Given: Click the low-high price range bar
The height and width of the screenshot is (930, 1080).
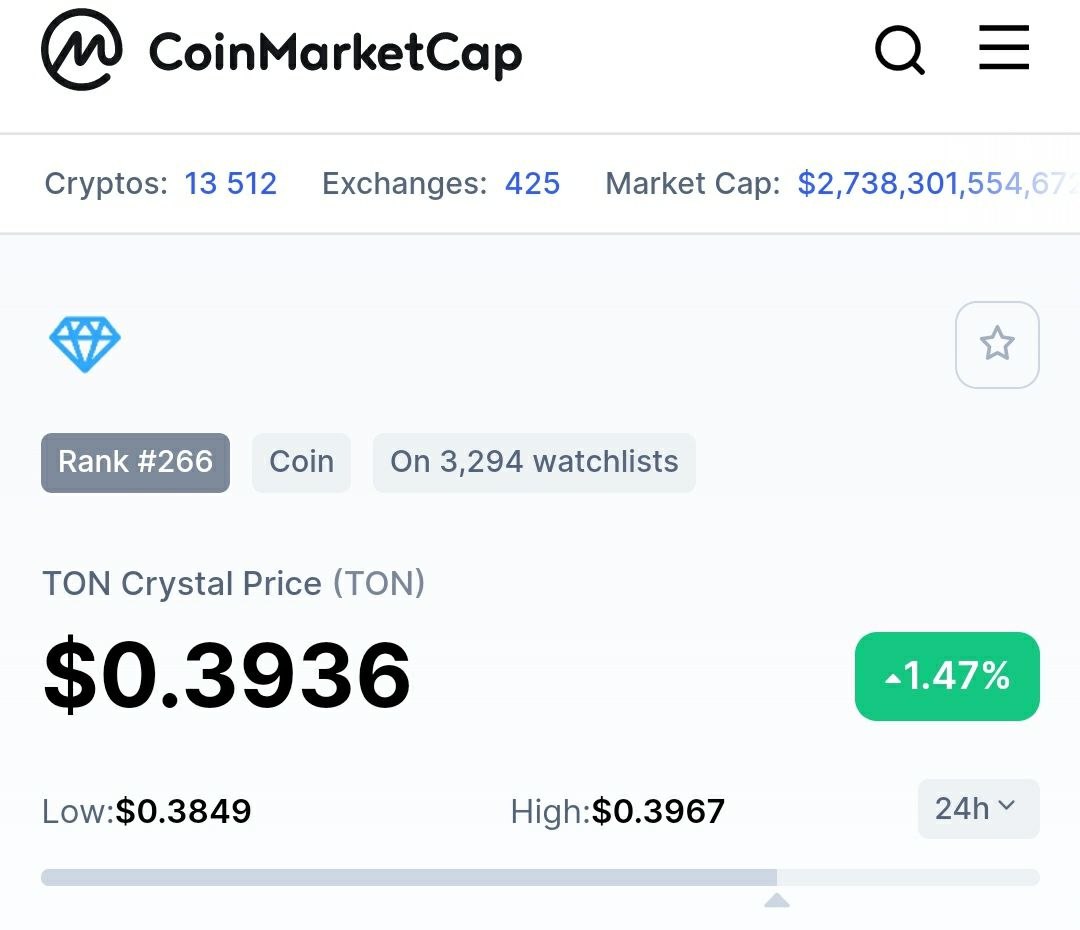Looking at the screenshot, I should (x=540, y=877).
